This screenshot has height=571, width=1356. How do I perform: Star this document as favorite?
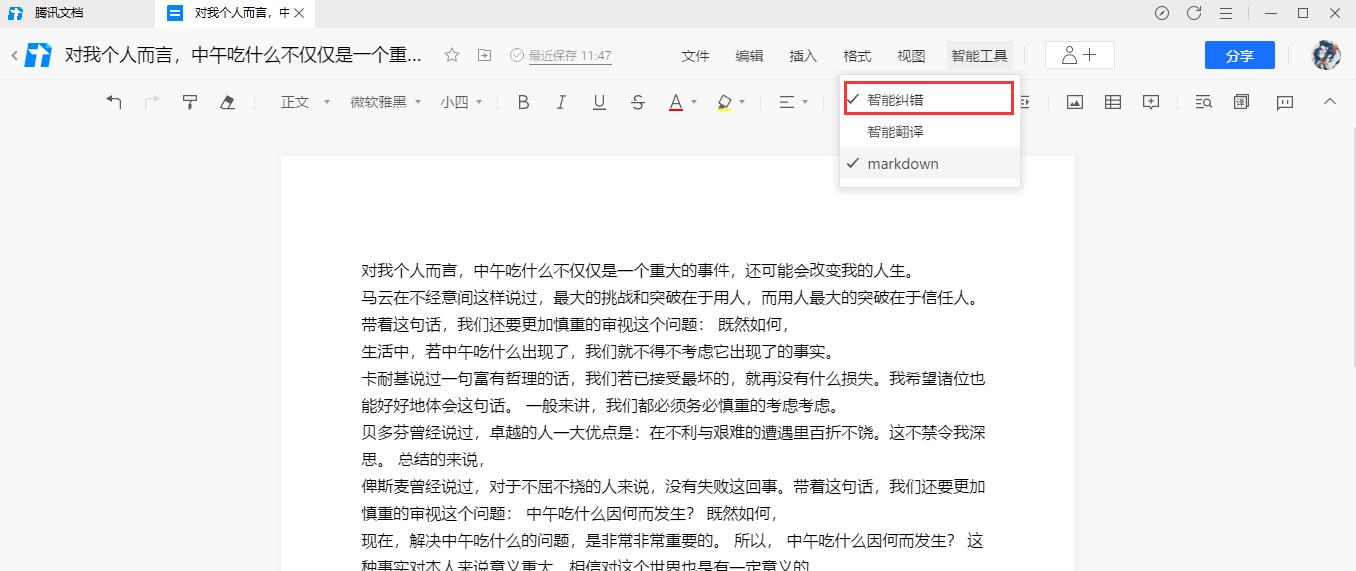(x=452, y=55)
